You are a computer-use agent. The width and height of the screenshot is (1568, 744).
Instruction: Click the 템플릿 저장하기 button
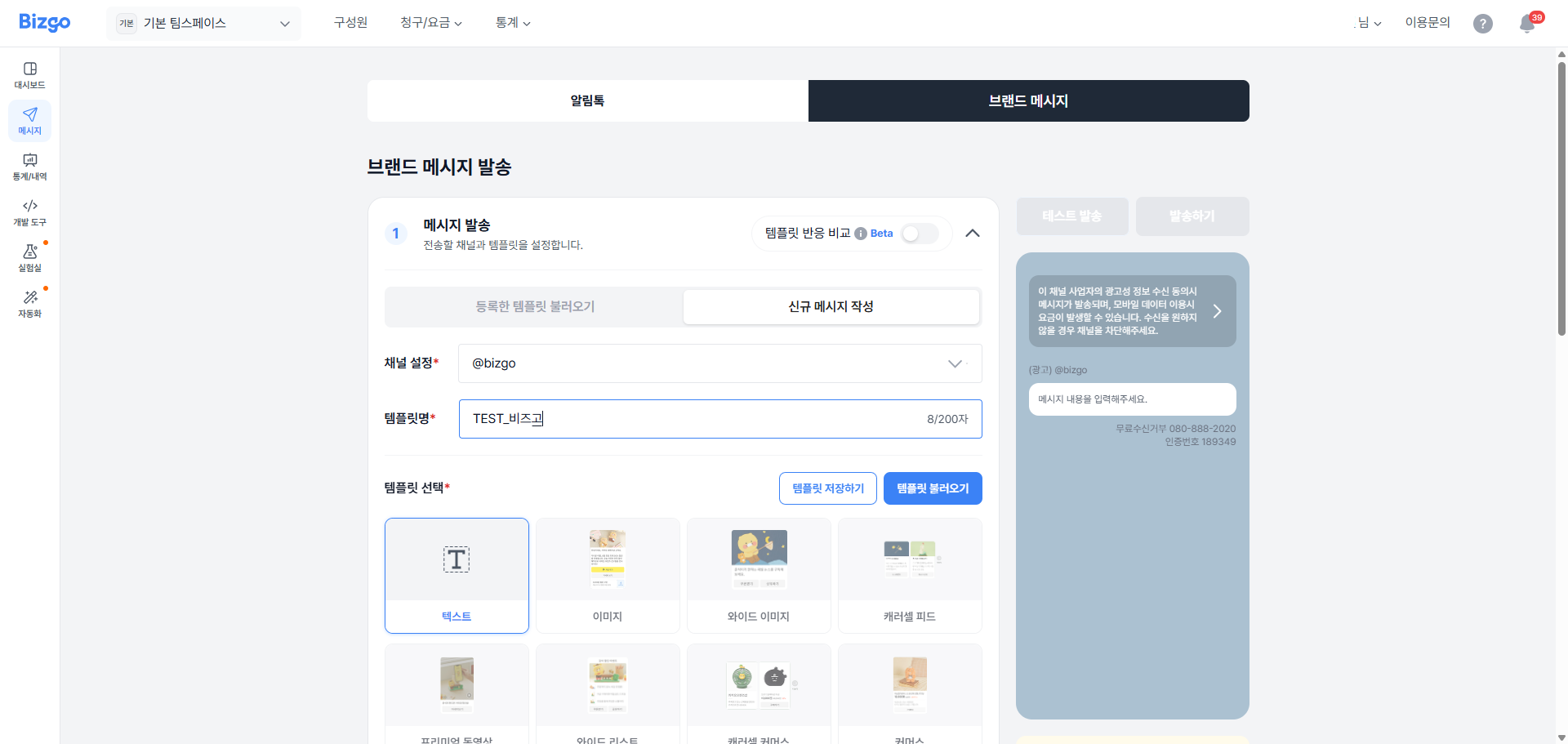827,488
